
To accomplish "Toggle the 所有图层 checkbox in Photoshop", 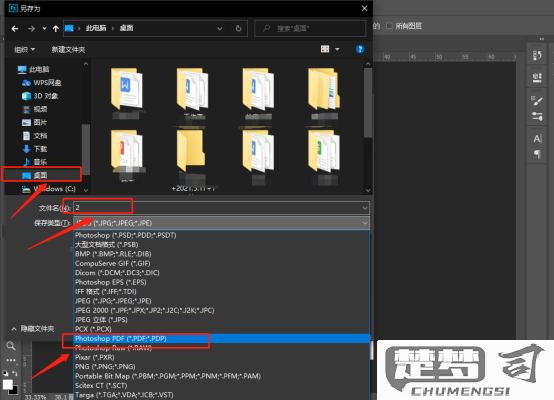I will click(389, 26).
